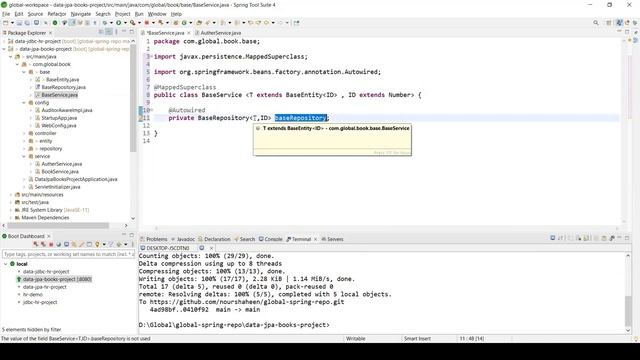
Task: Close the Package Explorer view tab
Action: point(50,33)
